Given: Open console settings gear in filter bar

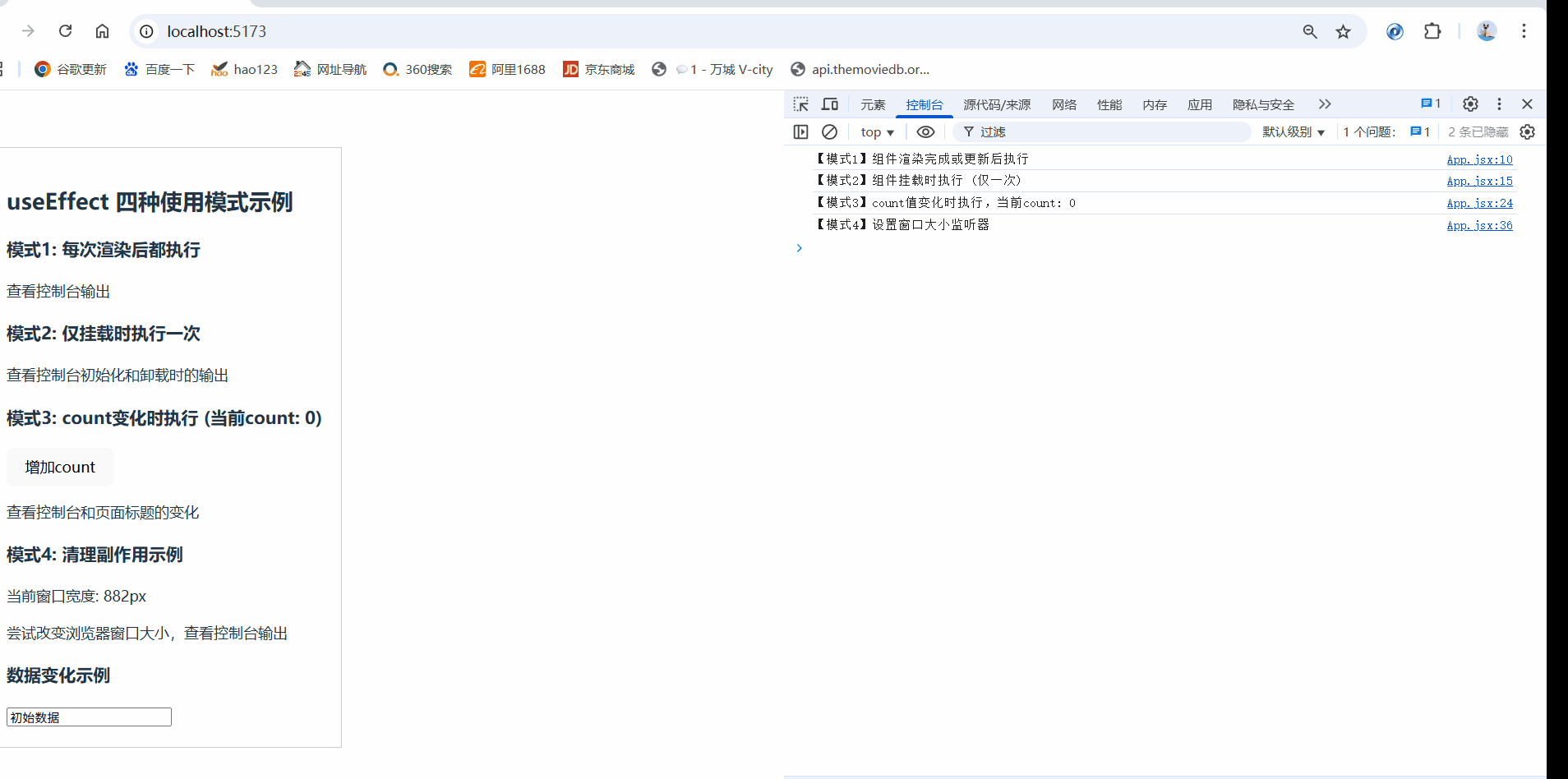Looking at the screenshot, I should tap(1528, 132).
